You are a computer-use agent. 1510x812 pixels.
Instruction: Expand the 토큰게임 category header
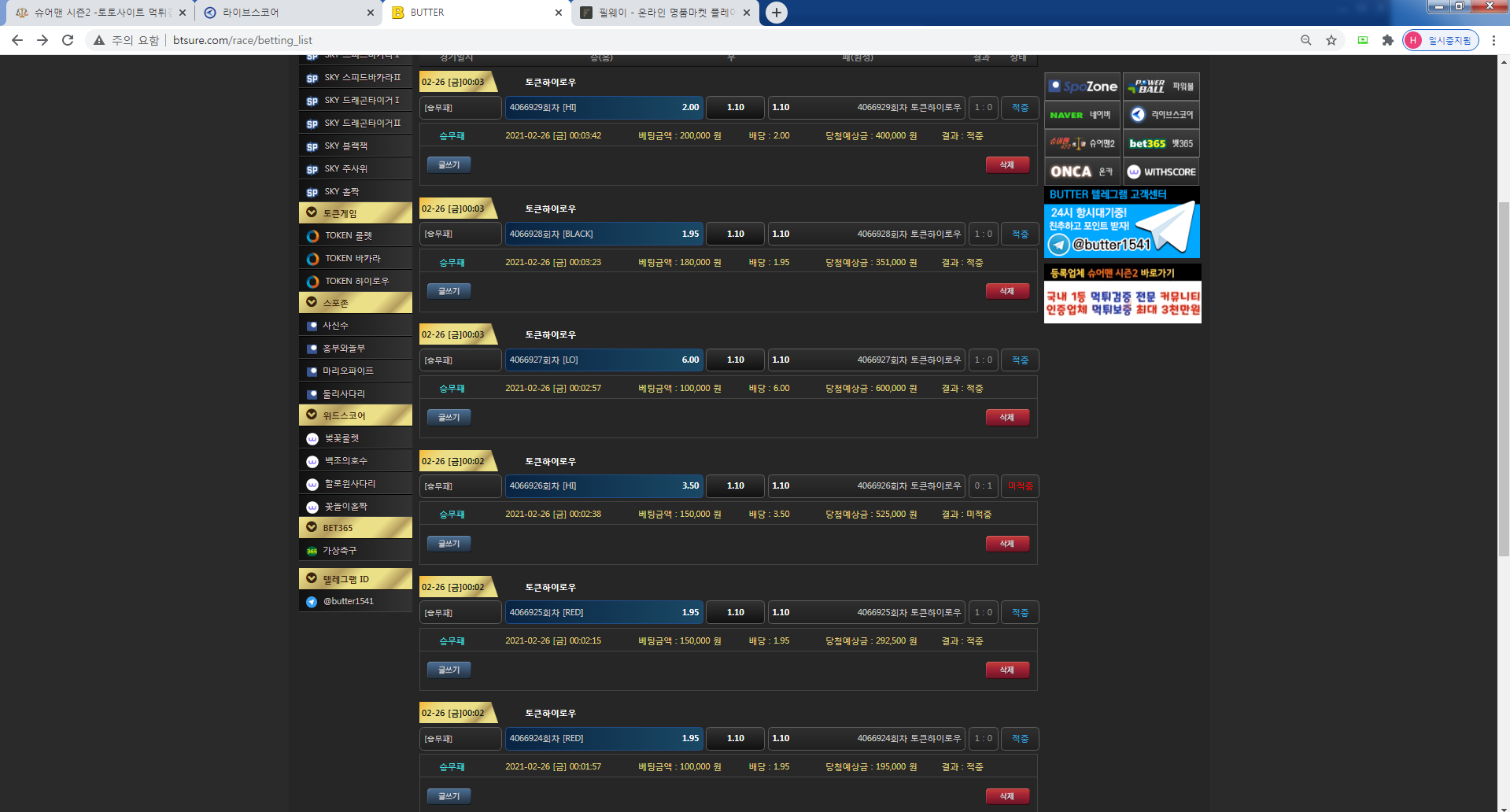tap(355, 213)
